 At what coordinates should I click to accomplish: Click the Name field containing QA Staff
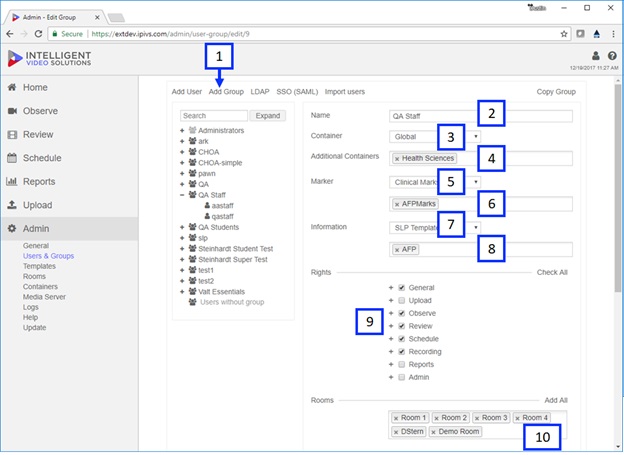point(481,116)
